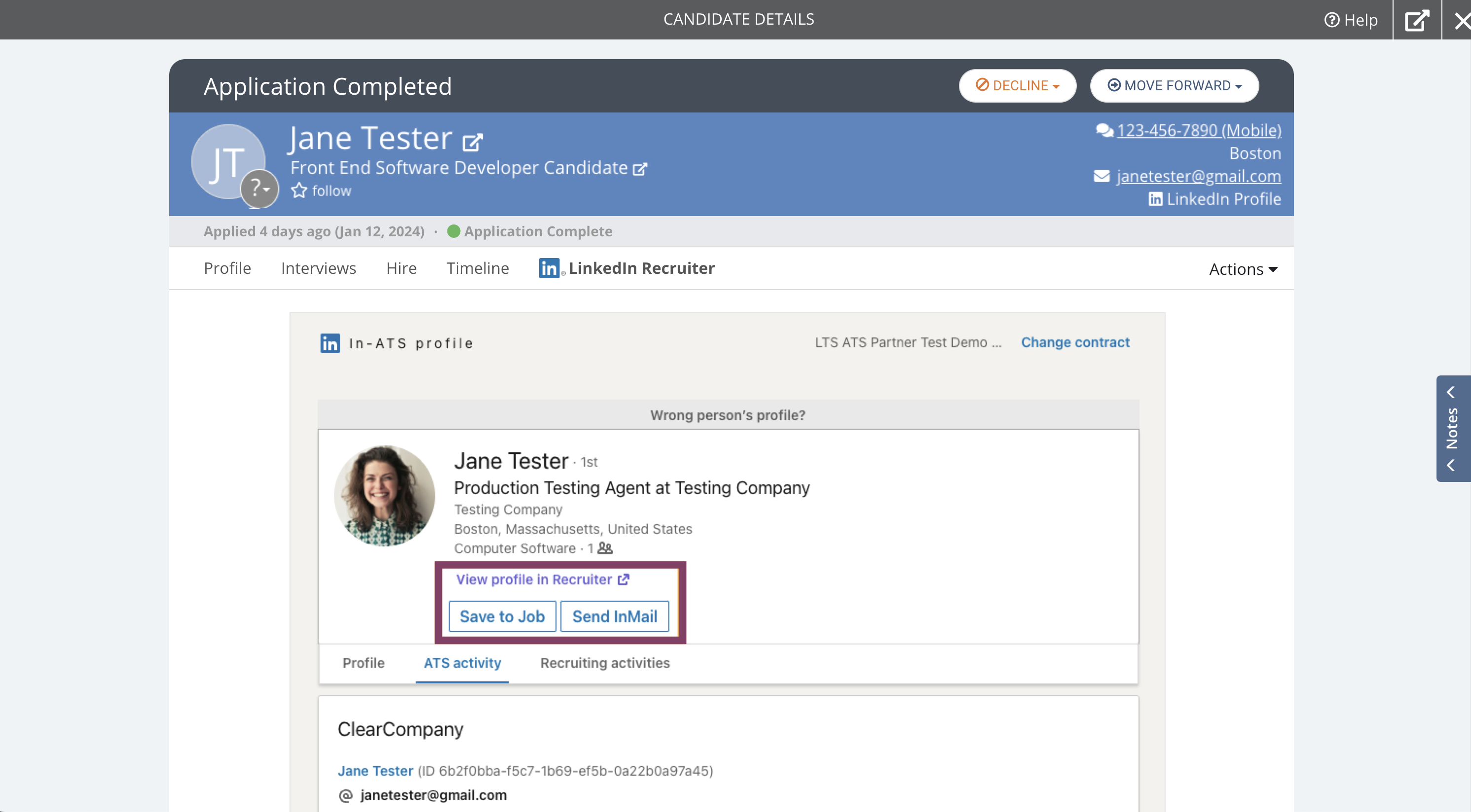Call the 123-456-7890 mobile number
Viewport: 1471px width, 812px height.
(1199, 130)
